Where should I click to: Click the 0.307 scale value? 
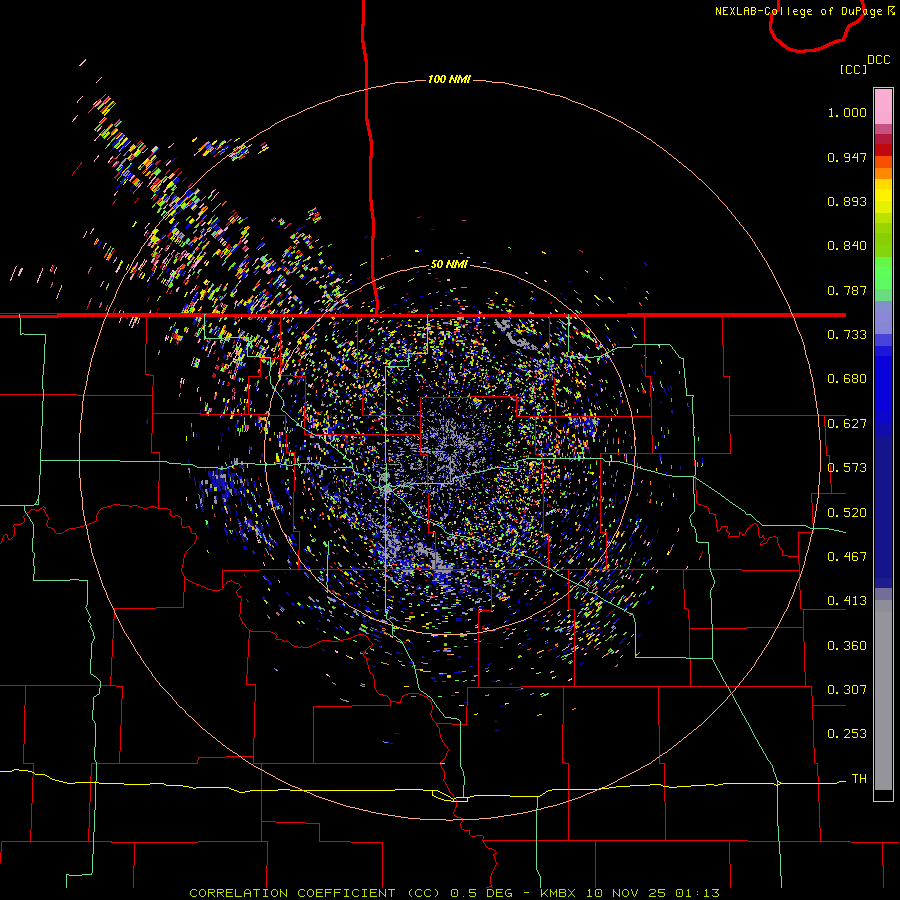(x=847, y=690)
